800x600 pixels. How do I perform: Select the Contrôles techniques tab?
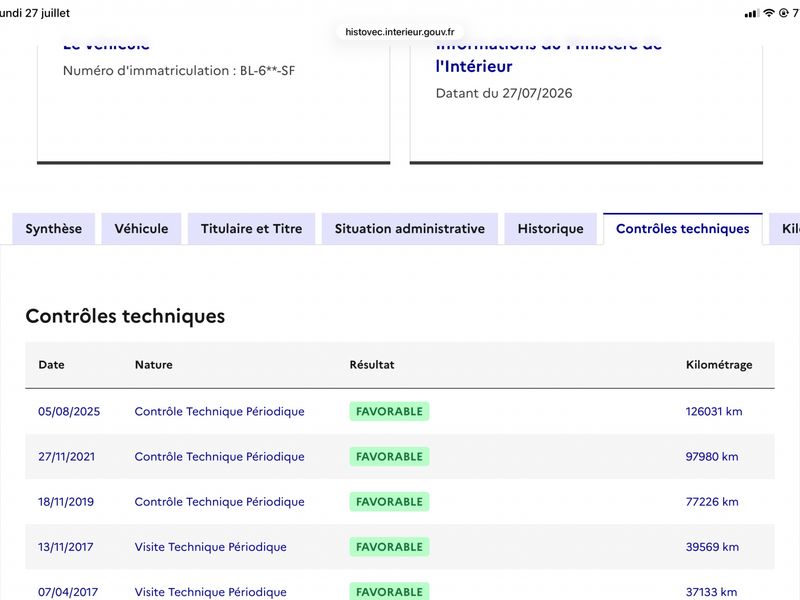tap(683, 229)
